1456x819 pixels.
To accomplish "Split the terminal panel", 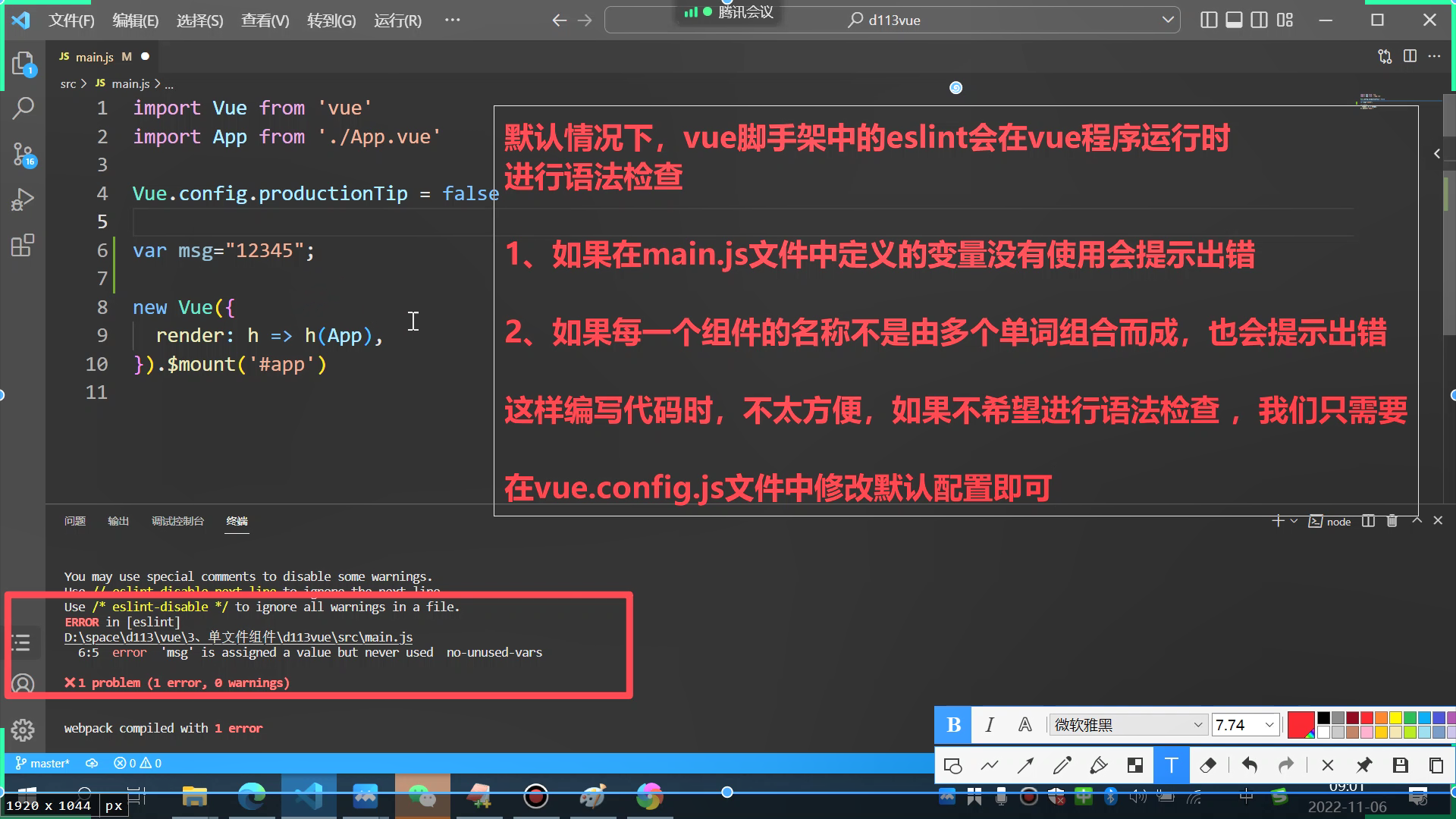I will click(x=1368, y=521).
